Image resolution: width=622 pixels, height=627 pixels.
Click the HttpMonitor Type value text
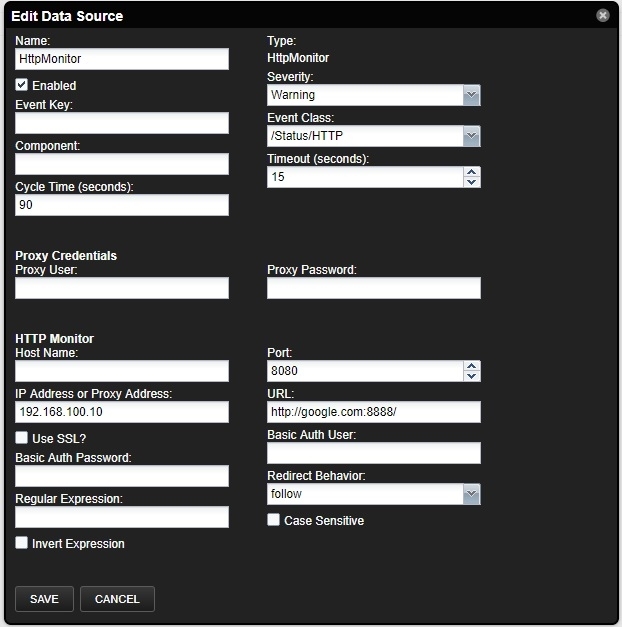pos(298,58)
